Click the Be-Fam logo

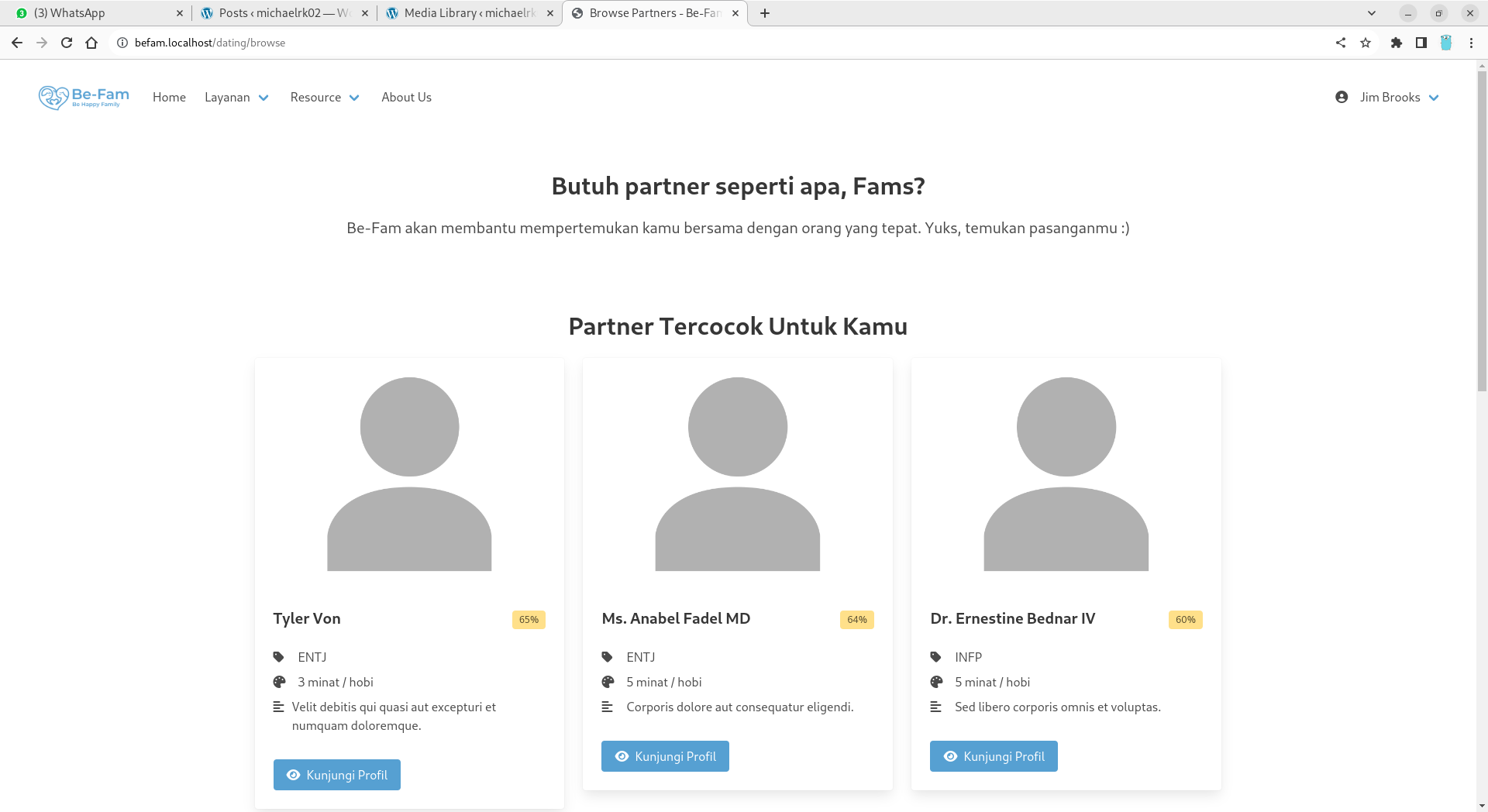(84, 98)
